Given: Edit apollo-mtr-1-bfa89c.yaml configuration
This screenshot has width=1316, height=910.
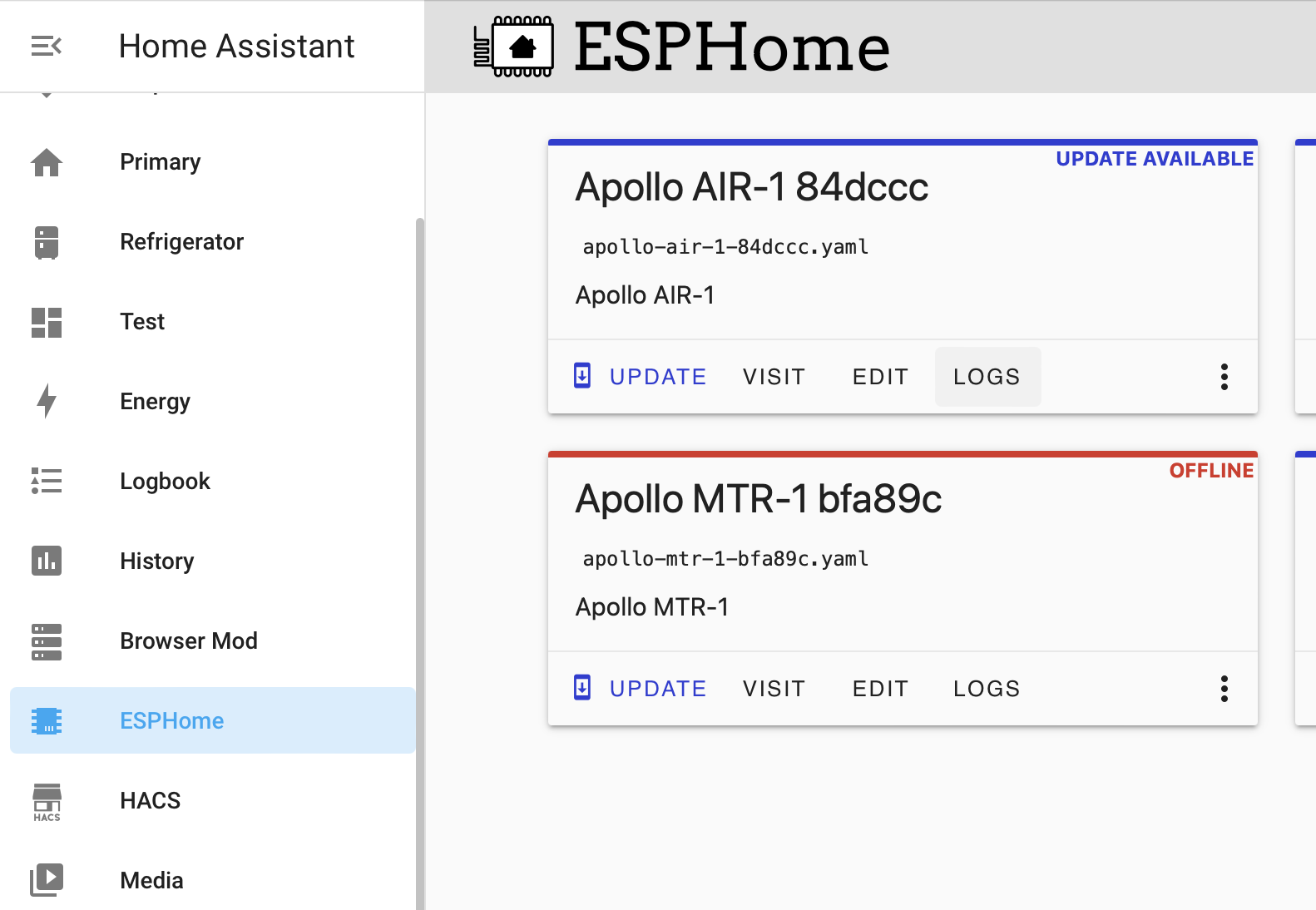Looking at the screenshot, I should point(880,689).
